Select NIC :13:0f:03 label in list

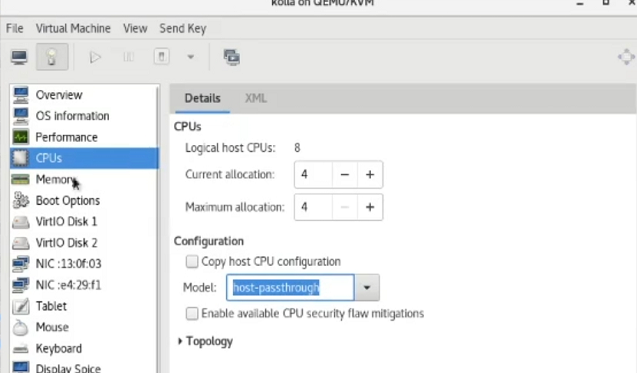tap(68, 264)
